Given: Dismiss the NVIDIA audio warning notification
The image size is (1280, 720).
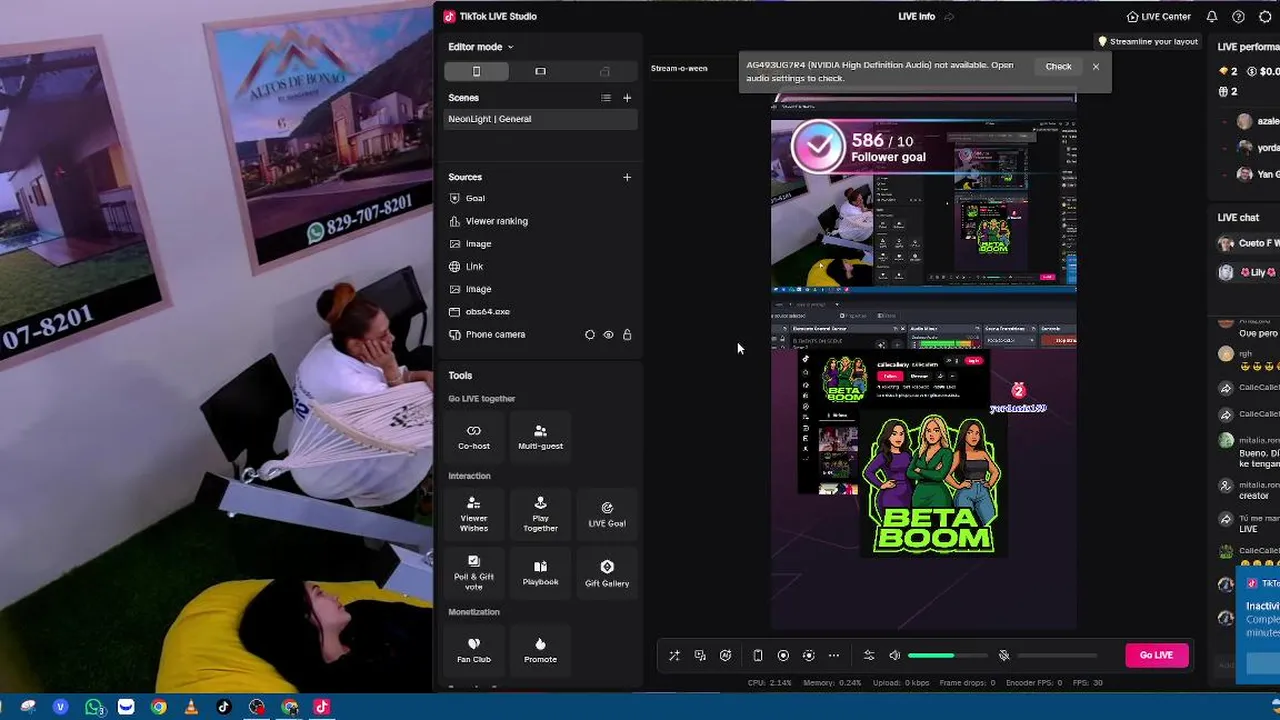Looking at the screenshot, I should (1096, 67).
